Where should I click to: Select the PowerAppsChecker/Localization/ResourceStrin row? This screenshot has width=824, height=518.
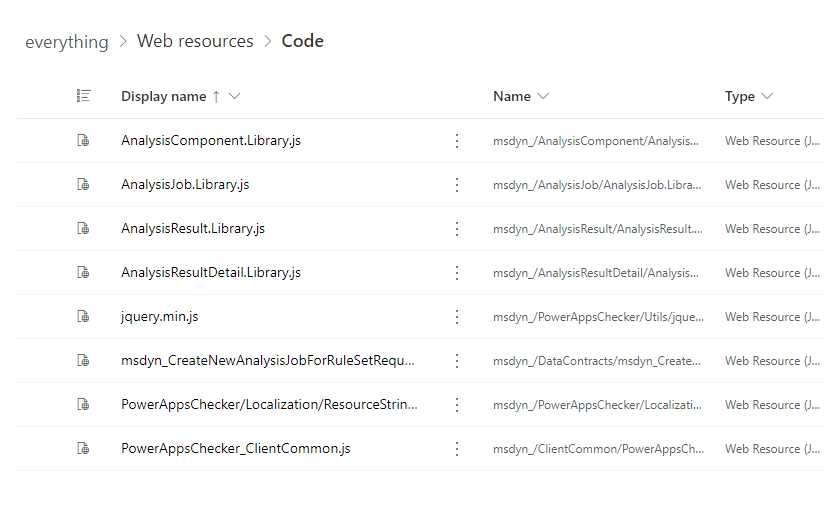(269, 405)
